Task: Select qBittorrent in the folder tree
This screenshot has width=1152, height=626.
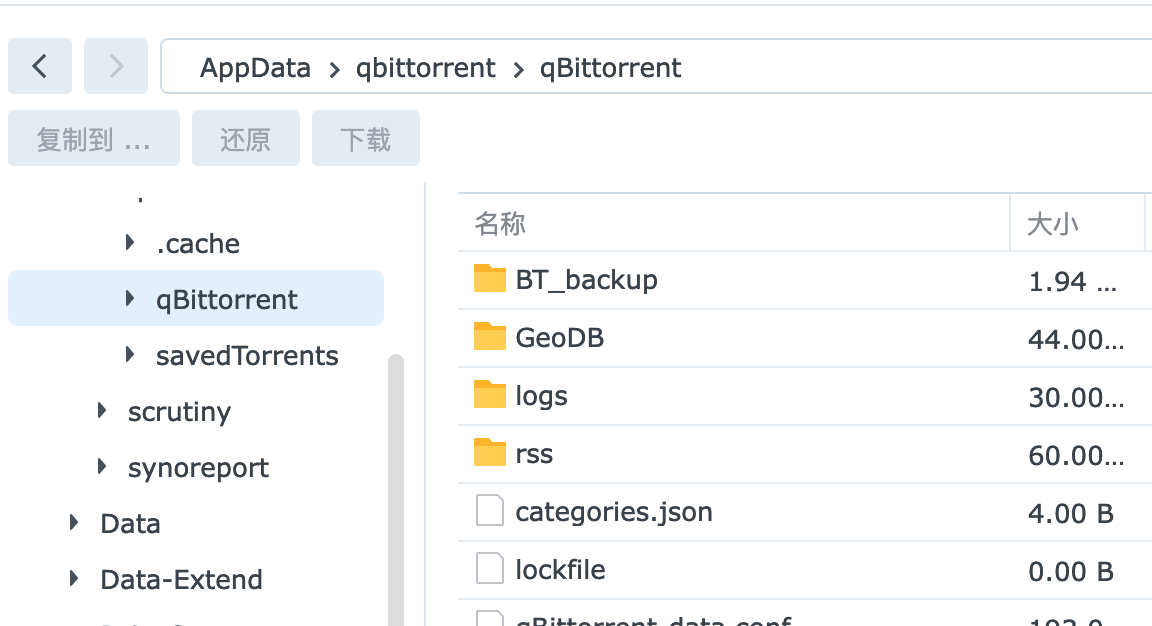Action: pyautogui.click(x=226, y=300)
